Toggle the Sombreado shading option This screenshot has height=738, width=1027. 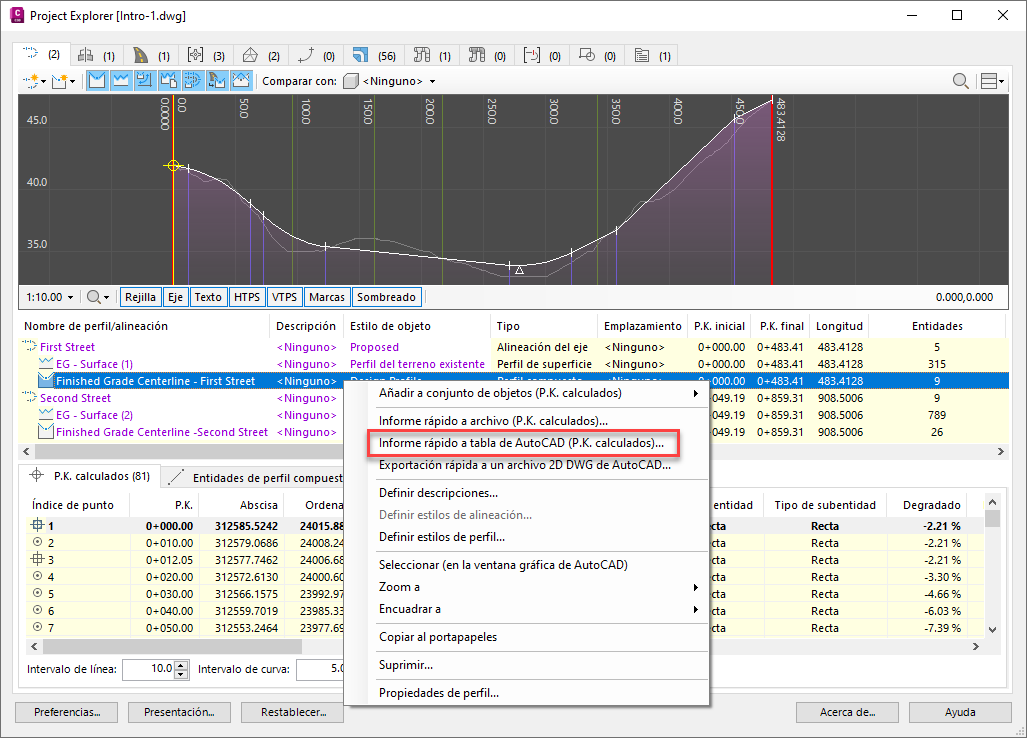[386, 297]
